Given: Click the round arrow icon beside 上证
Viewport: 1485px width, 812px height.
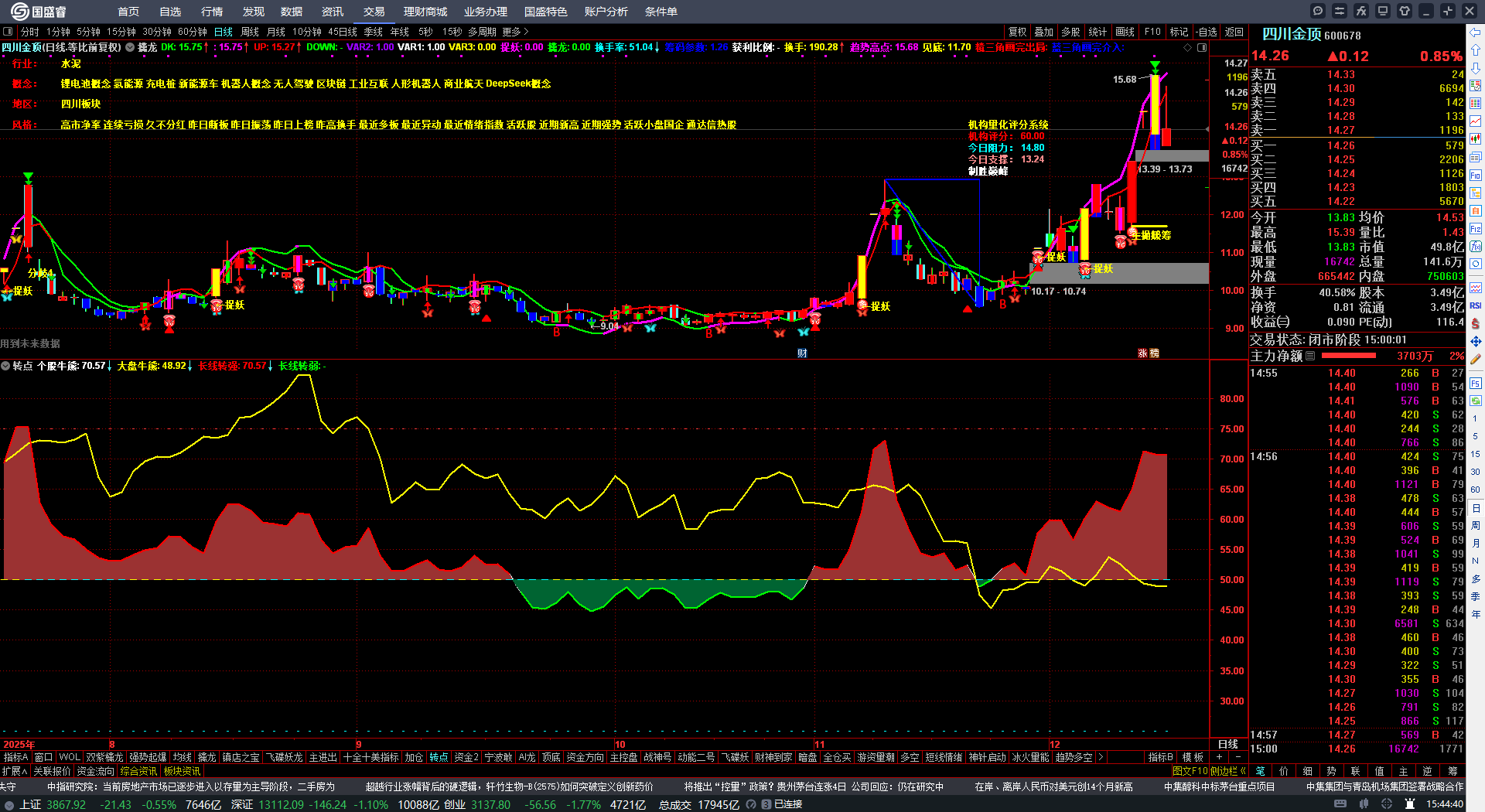Looking at the screenshot, I should [x=9, y=805].
